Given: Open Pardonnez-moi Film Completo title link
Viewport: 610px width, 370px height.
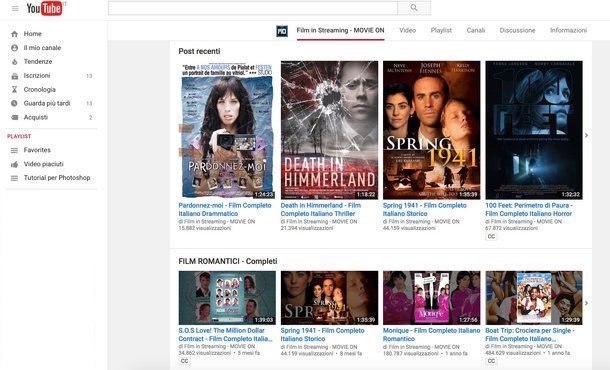Looking at the screenshot, I should tap(225, 209).
